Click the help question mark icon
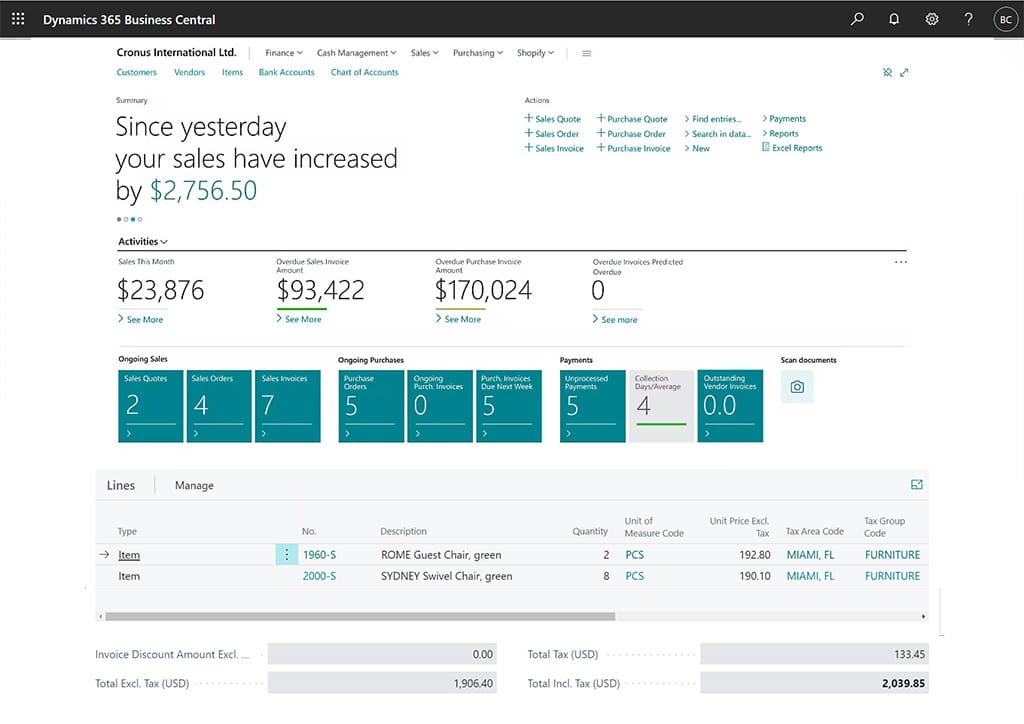The height and width of the screenshot is (724, 1024). [968, 19]
